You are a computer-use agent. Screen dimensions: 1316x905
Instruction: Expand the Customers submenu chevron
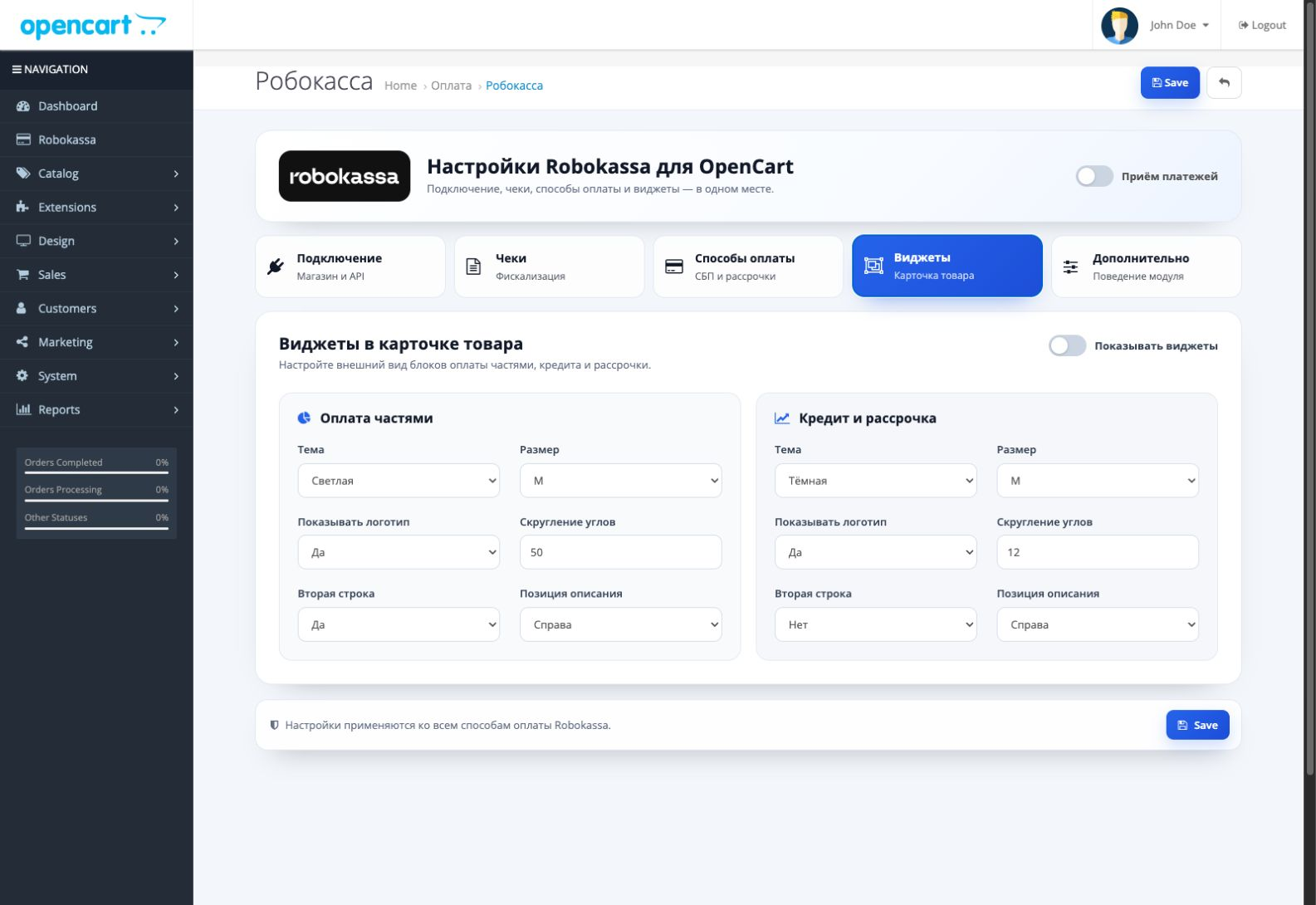pyautogui.click(x=176, y=309)
